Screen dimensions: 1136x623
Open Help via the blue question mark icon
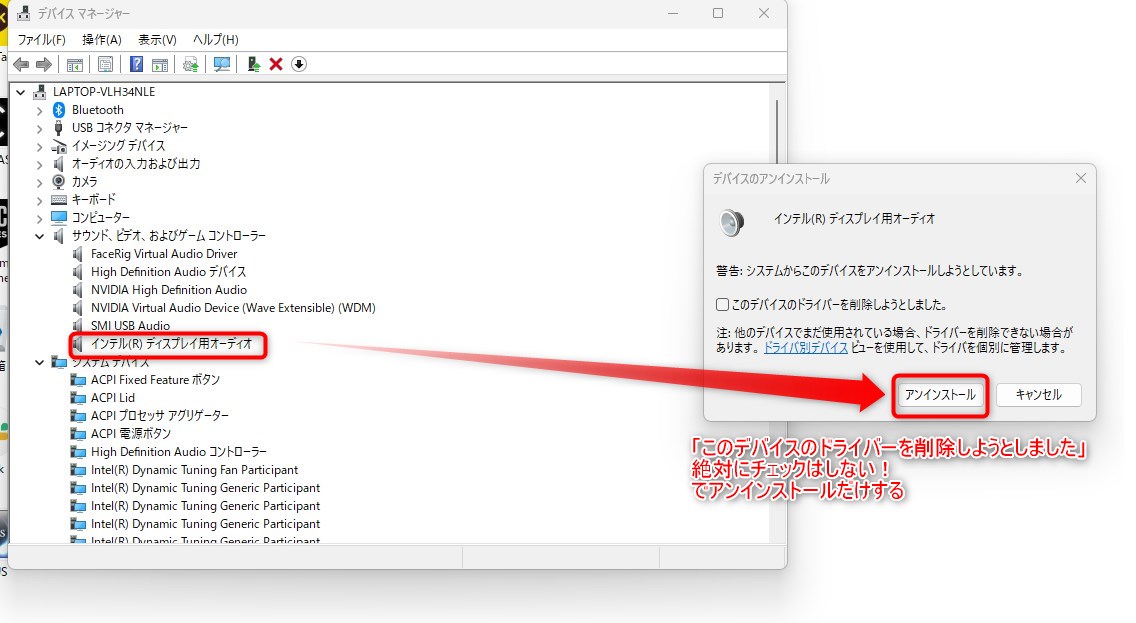pyautogui.click(x=137, y=63)
